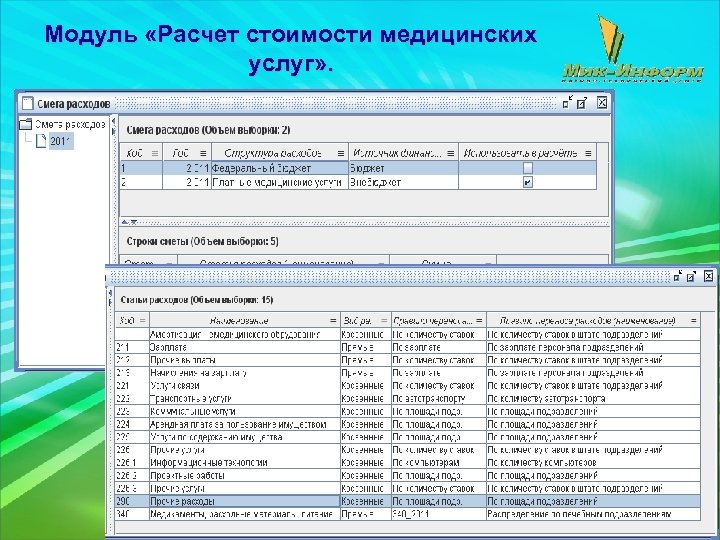Open the Источник финанс... column menu icon

click(451, 153)
